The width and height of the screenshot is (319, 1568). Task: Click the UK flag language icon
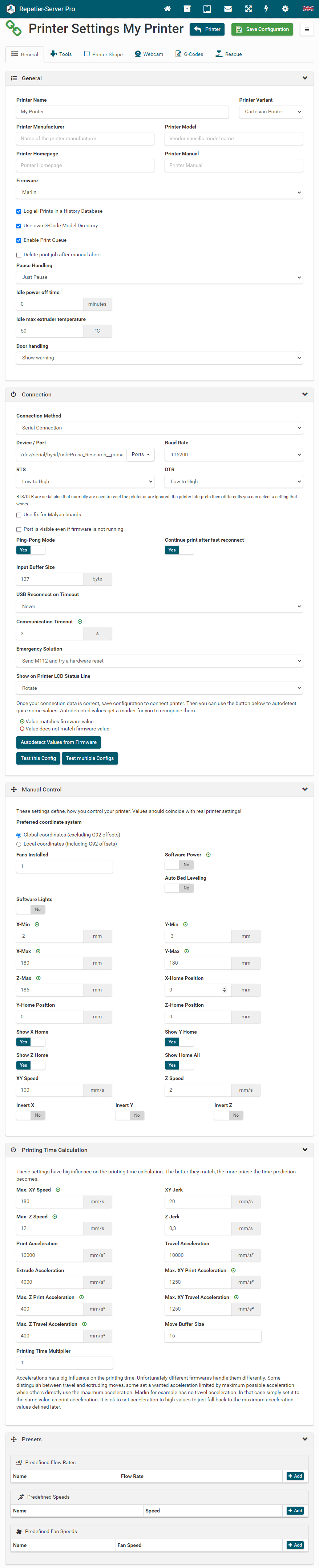pyautogui.click(x=307, y=9)
